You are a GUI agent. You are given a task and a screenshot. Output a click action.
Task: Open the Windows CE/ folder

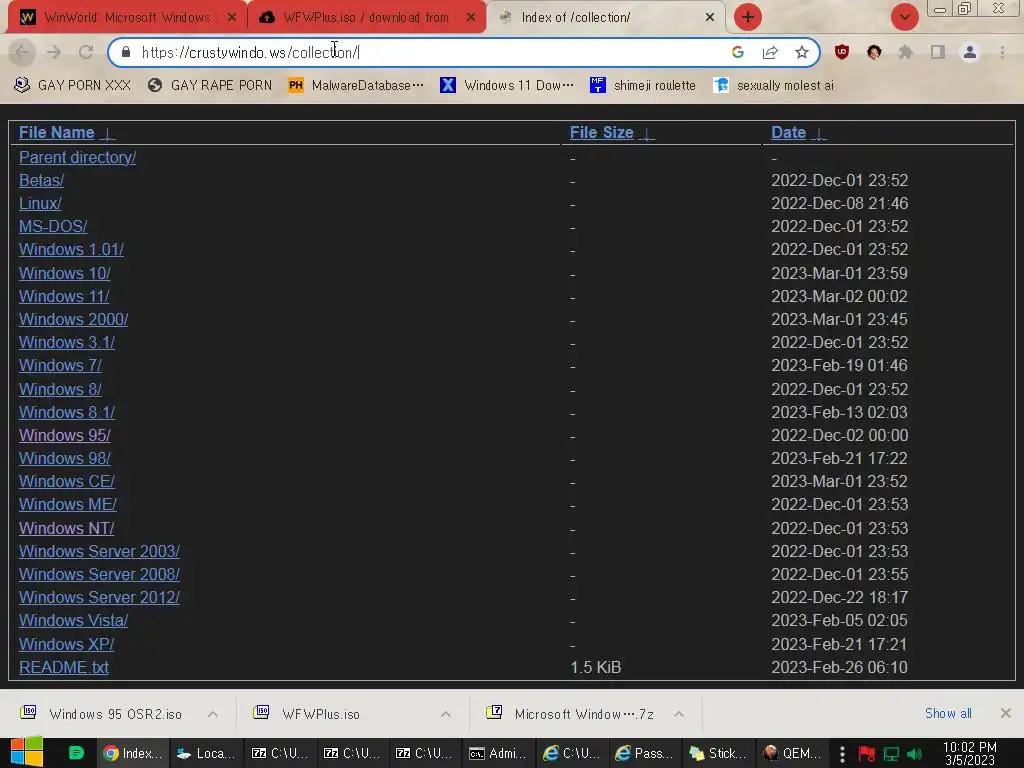click(x=67, y=481)
